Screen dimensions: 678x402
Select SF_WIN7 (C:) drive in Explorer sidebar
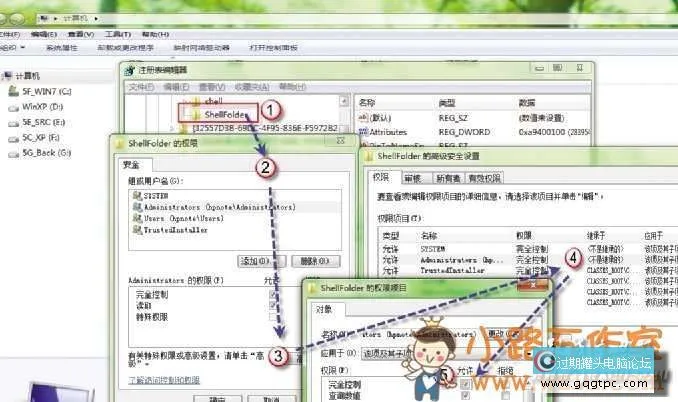(40, 91)
